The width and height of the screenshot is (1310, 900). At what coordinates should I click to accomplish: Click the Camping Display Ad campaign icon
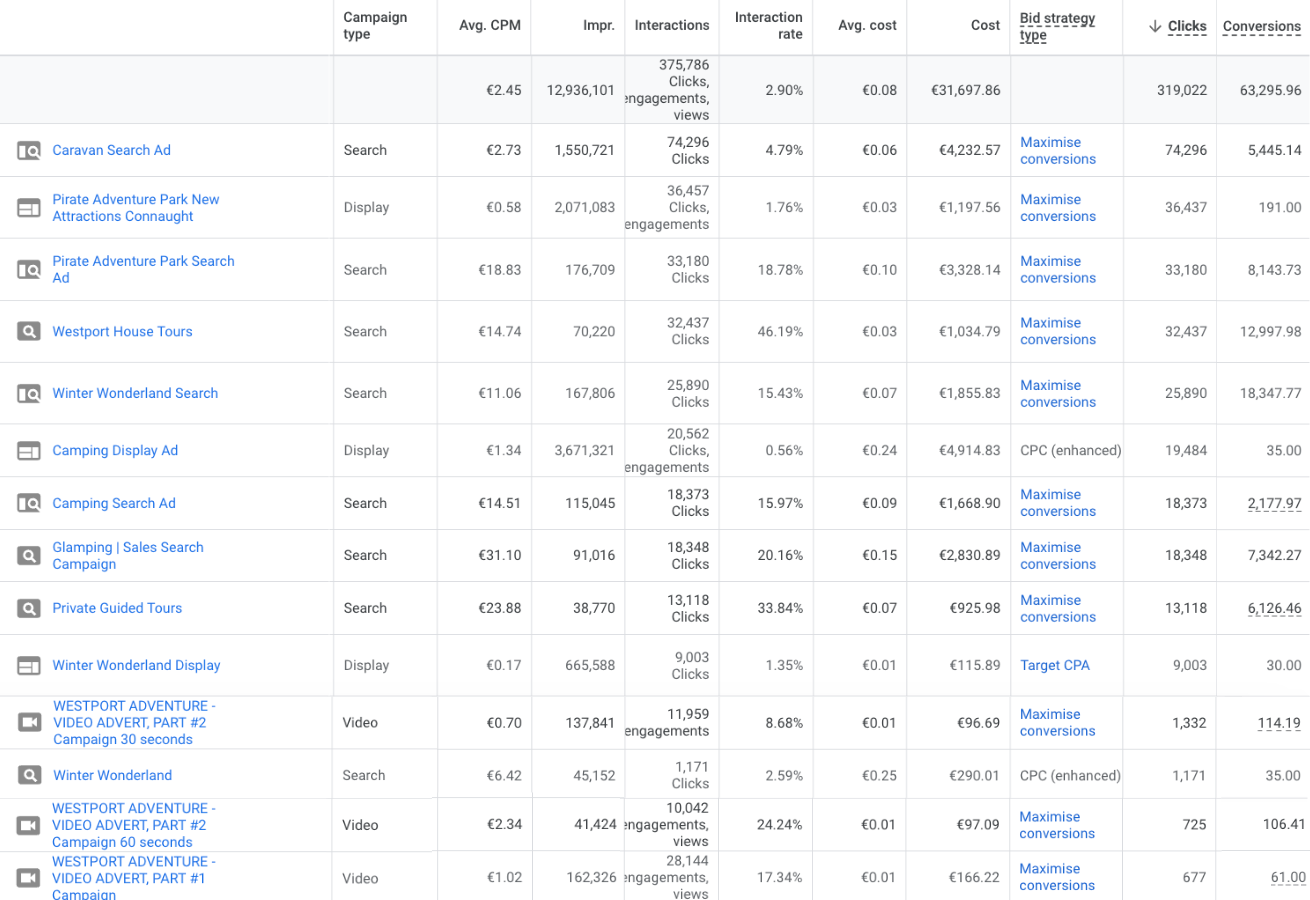click(28, 451)
